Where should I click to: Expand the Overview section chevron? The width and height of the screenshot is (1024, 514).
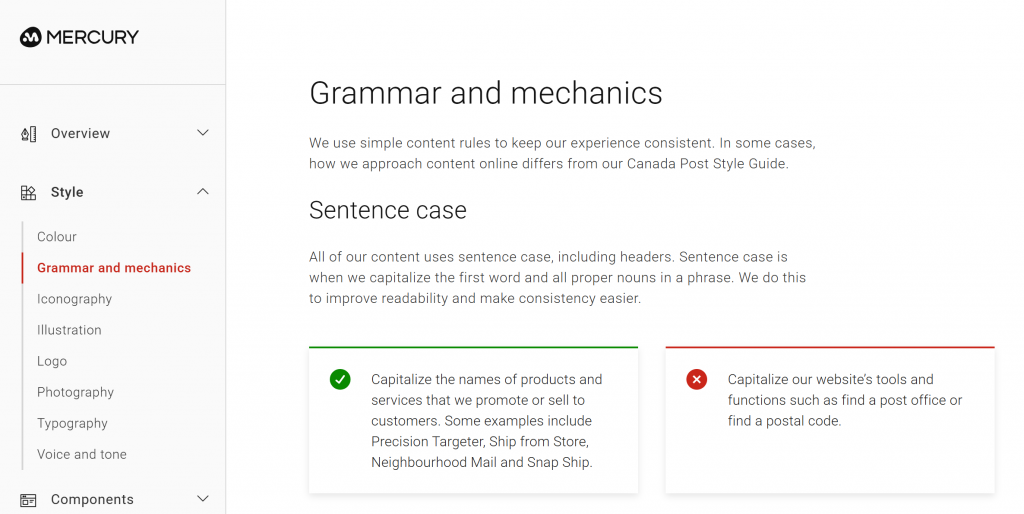coord(203,133)
